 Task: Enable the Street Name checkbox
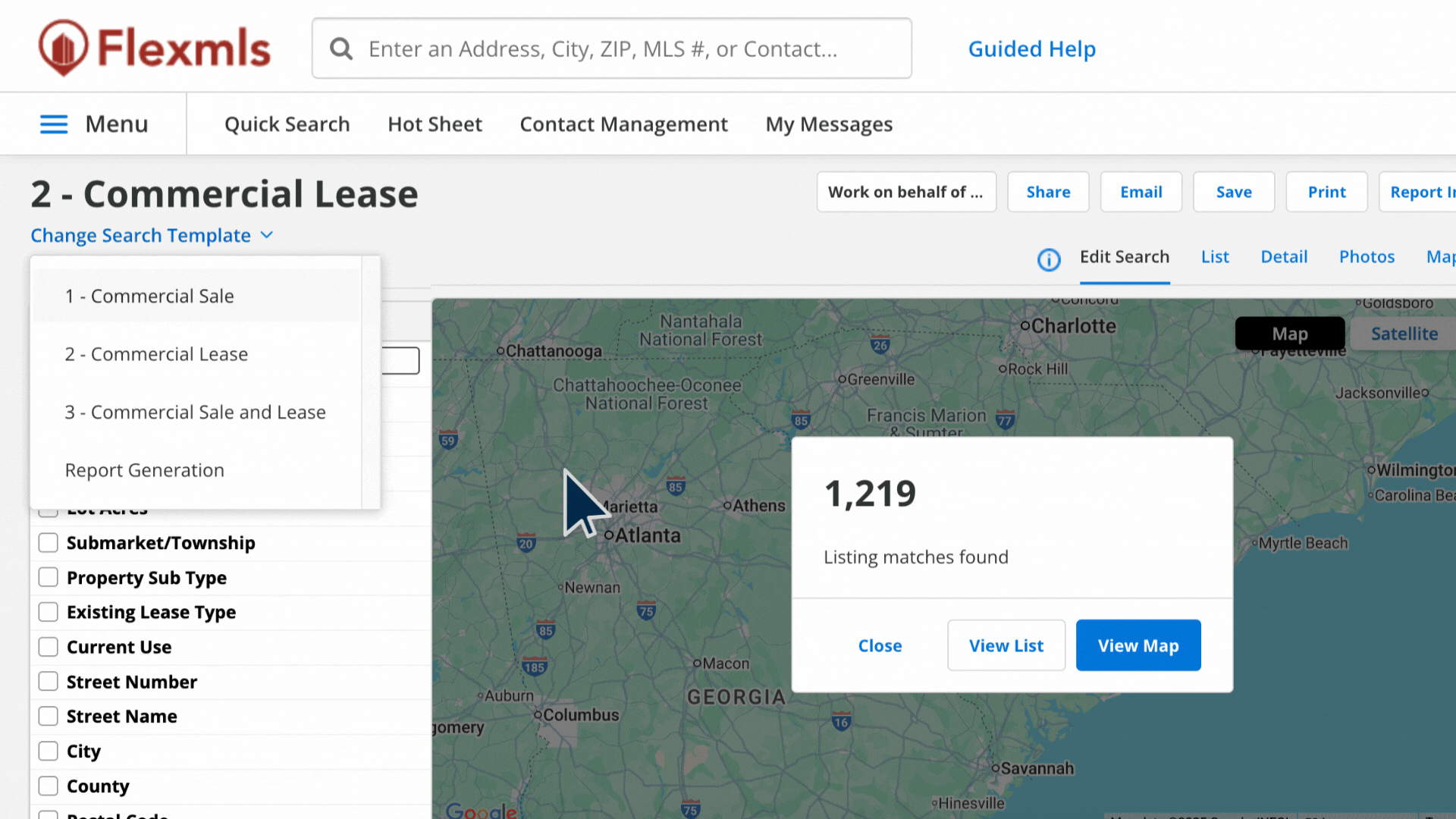click(49, 717)
